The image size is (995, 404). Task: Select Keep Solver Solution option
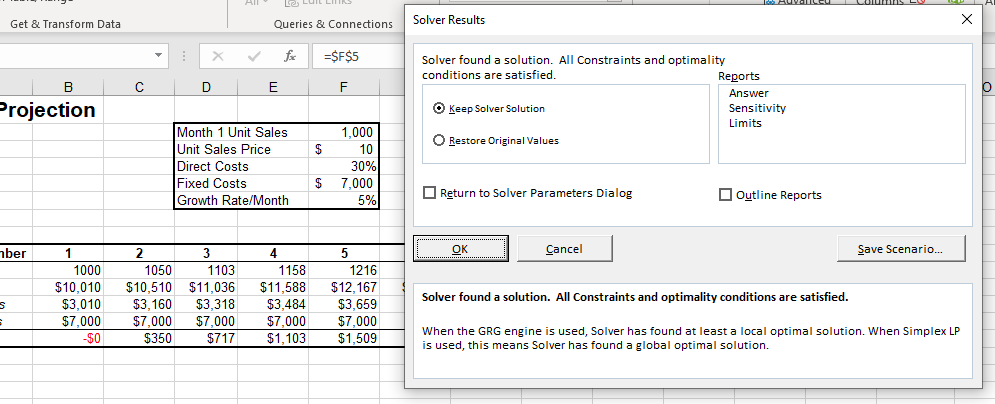439,108
